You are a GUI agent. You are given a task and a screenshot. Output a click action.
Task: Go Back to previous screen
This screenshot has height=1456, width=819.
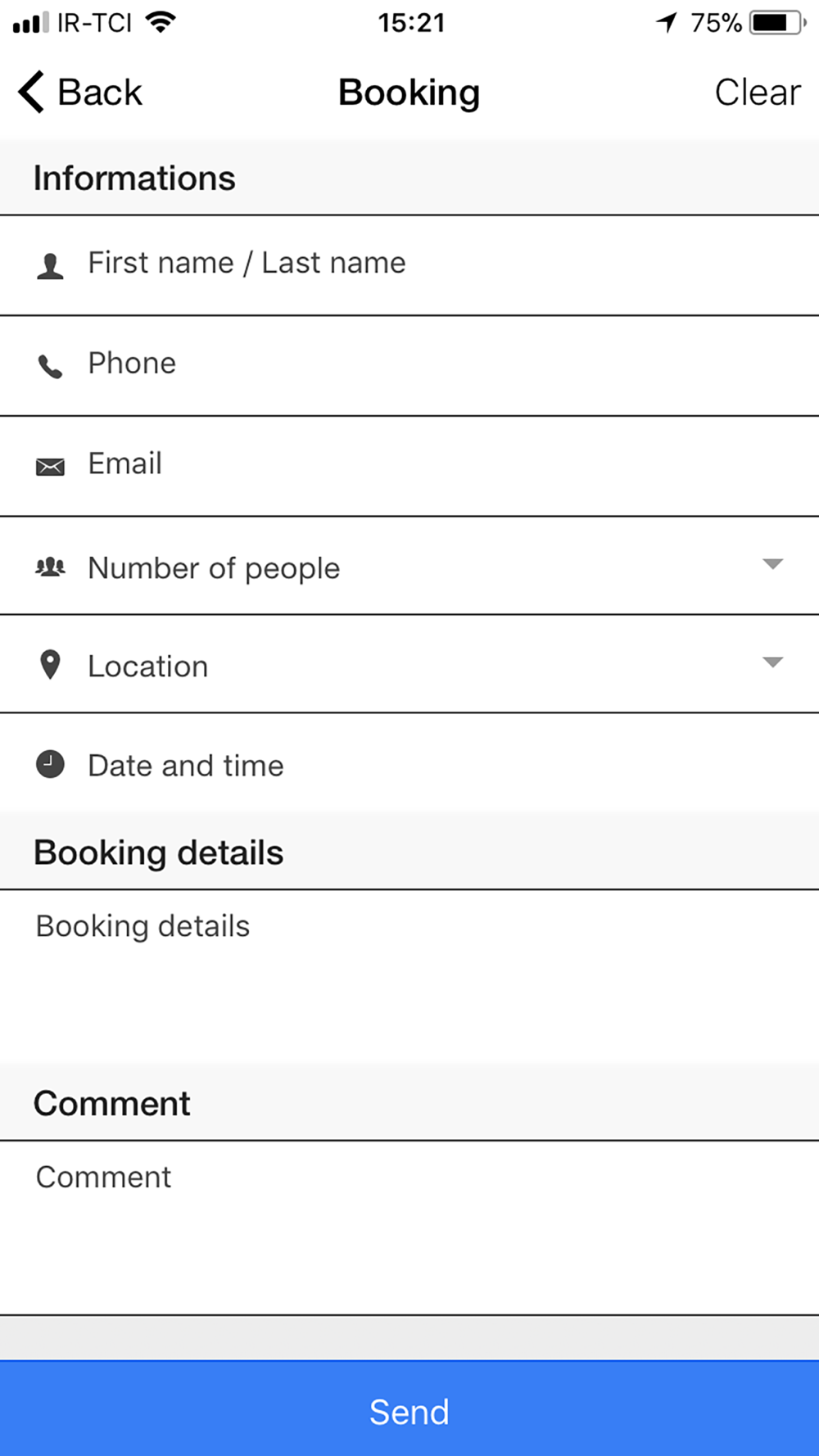(80, 92)
